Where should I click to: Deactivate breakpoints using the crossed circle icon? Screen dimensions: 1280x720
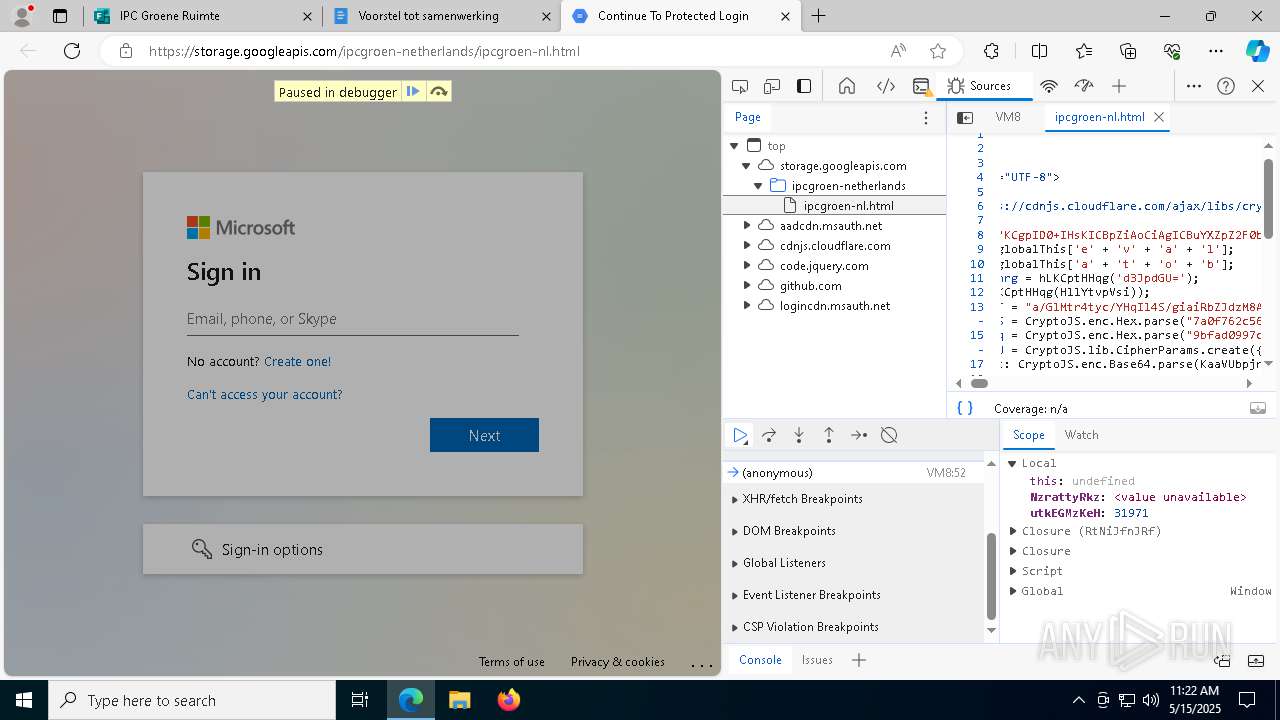point(889,435)
